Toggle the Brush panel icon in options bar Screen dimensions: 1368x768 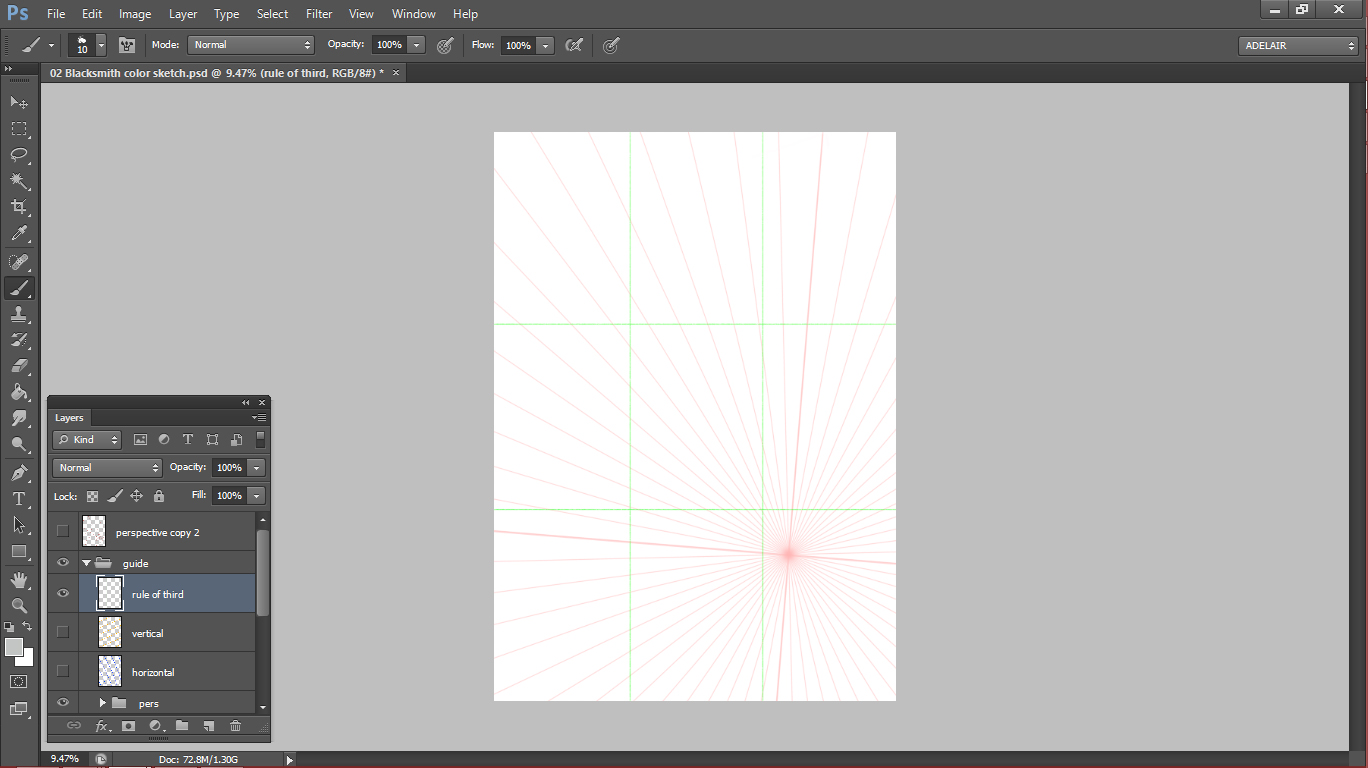(127, 45)
